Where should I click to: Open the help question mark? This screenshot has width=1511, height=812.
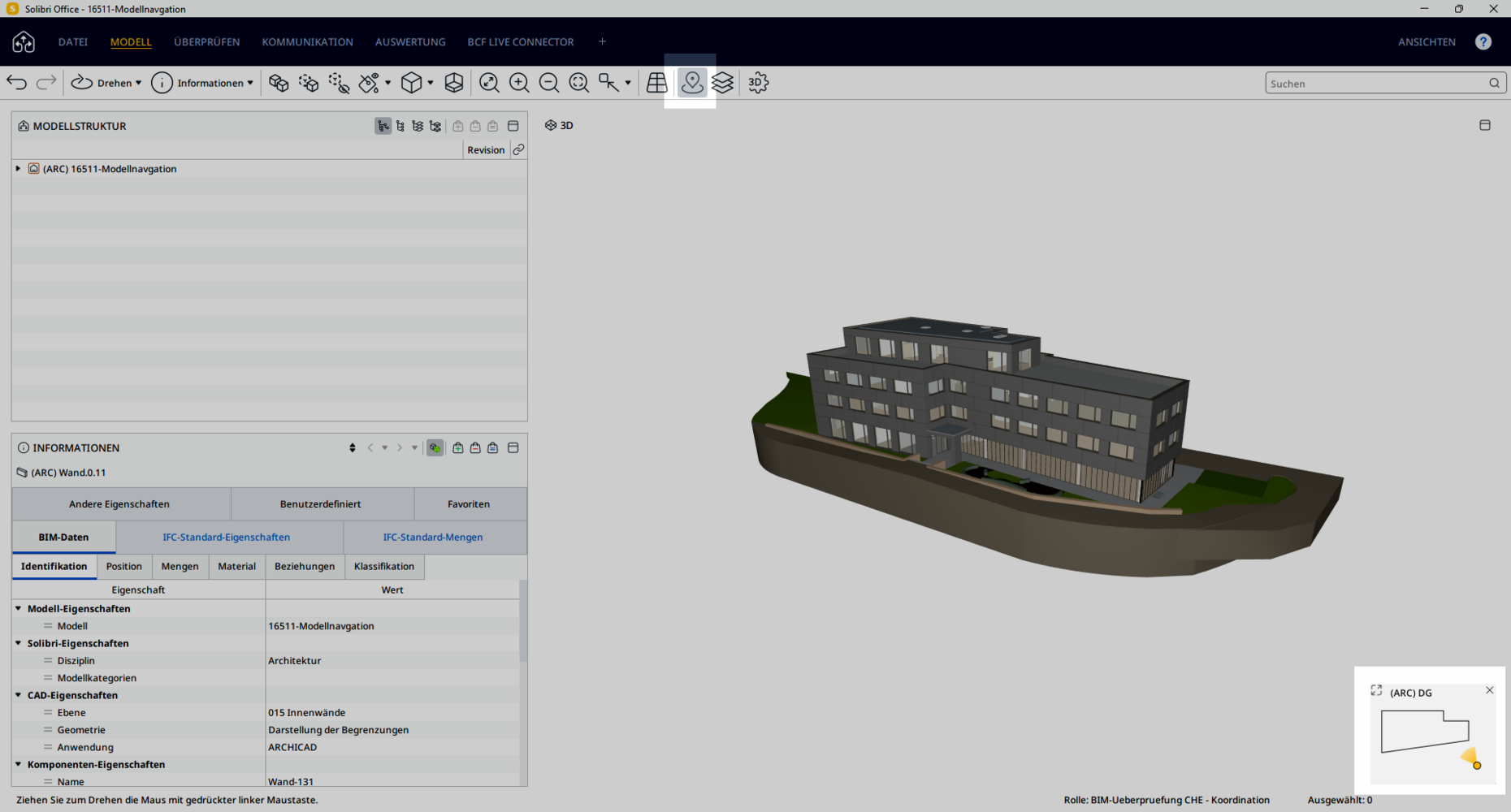tap(1483, 41)
